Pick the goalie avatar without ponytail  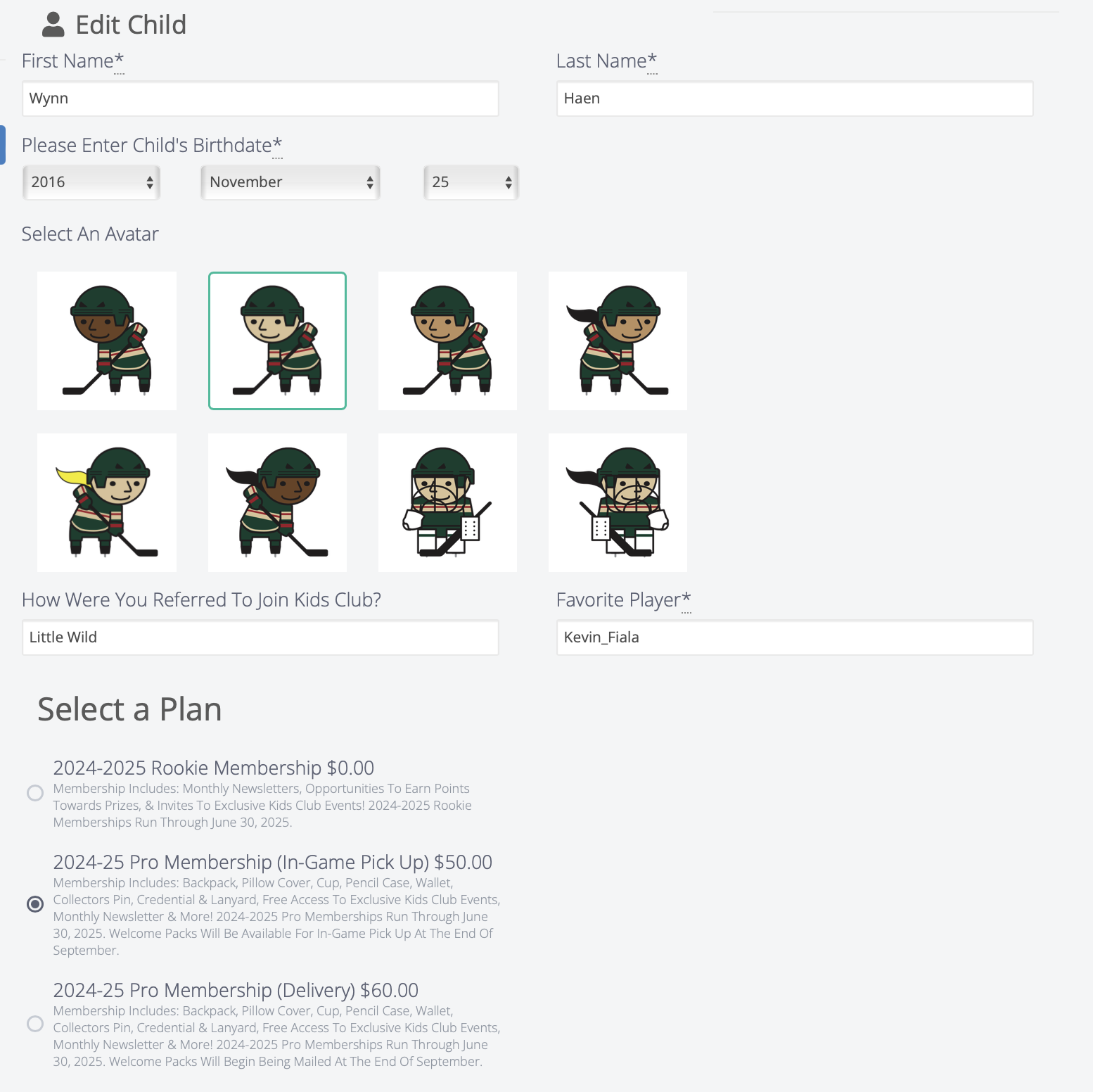click(x=447, y=502)
